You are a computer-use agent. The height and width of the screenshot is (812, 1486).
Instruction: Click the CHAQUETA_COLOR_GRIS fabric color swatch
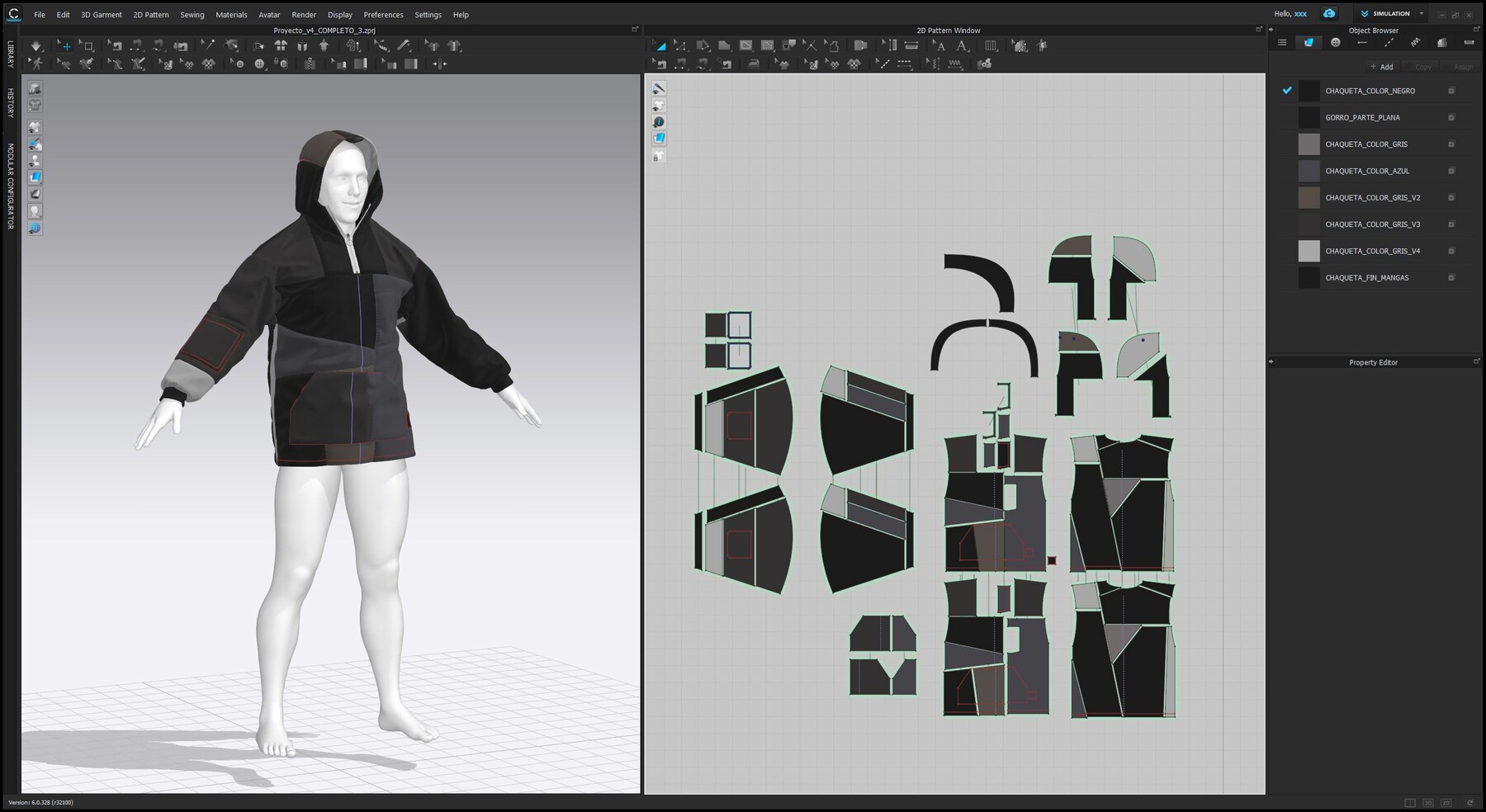(1309, 144)
